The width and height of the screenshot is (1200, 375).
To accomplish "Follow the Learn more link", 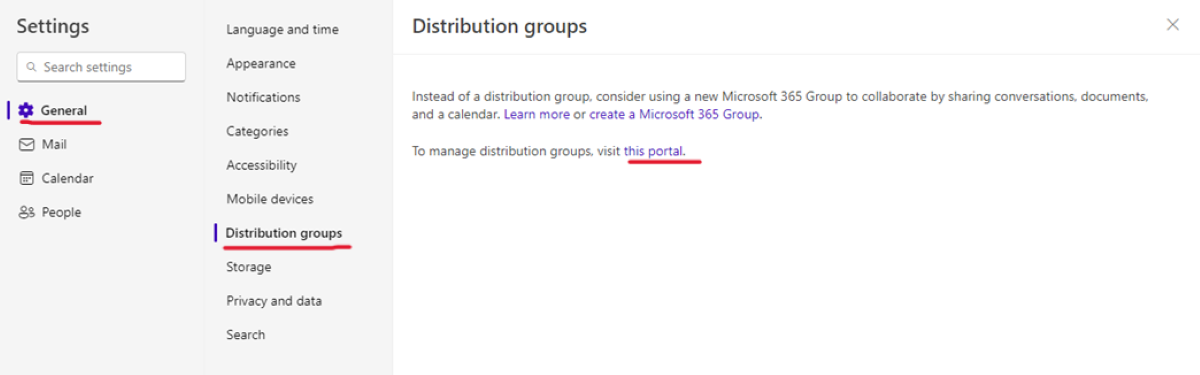I will pos(536,114).
